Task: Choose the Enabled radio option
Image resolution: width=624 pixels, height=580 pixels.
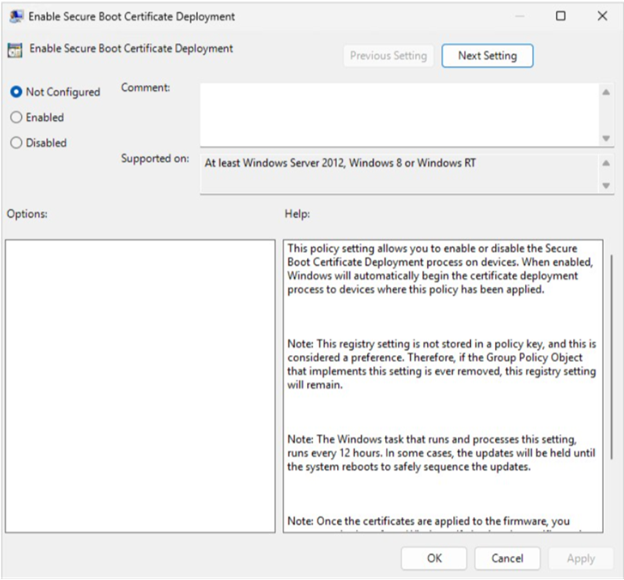Action: point(16,117)
